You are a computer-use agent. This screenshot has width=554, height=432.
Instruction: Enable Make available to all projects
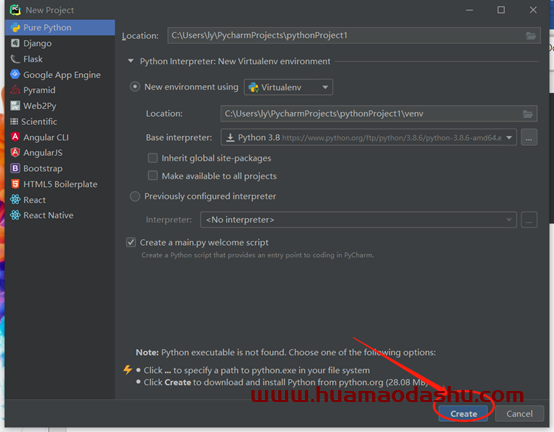tap(153, 176)
